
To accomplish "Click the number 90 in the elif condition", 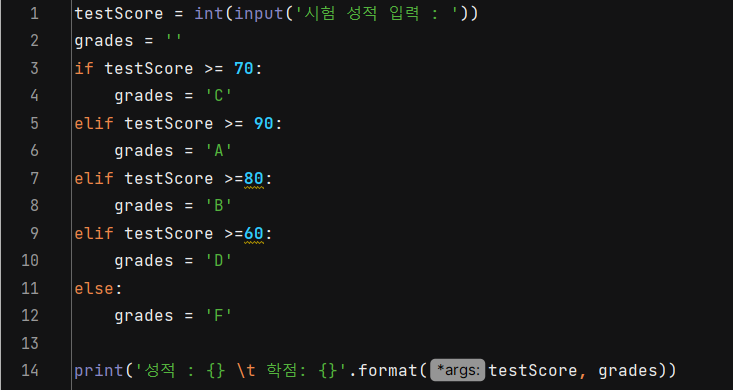I will [x=264, y=124].
